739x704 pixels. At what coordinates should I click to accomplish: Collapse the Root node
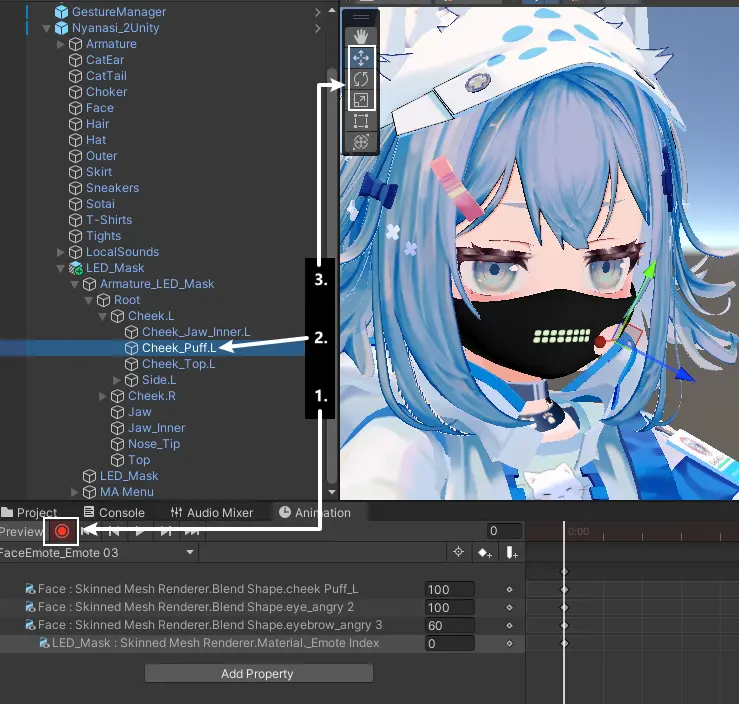click(88, 300)
